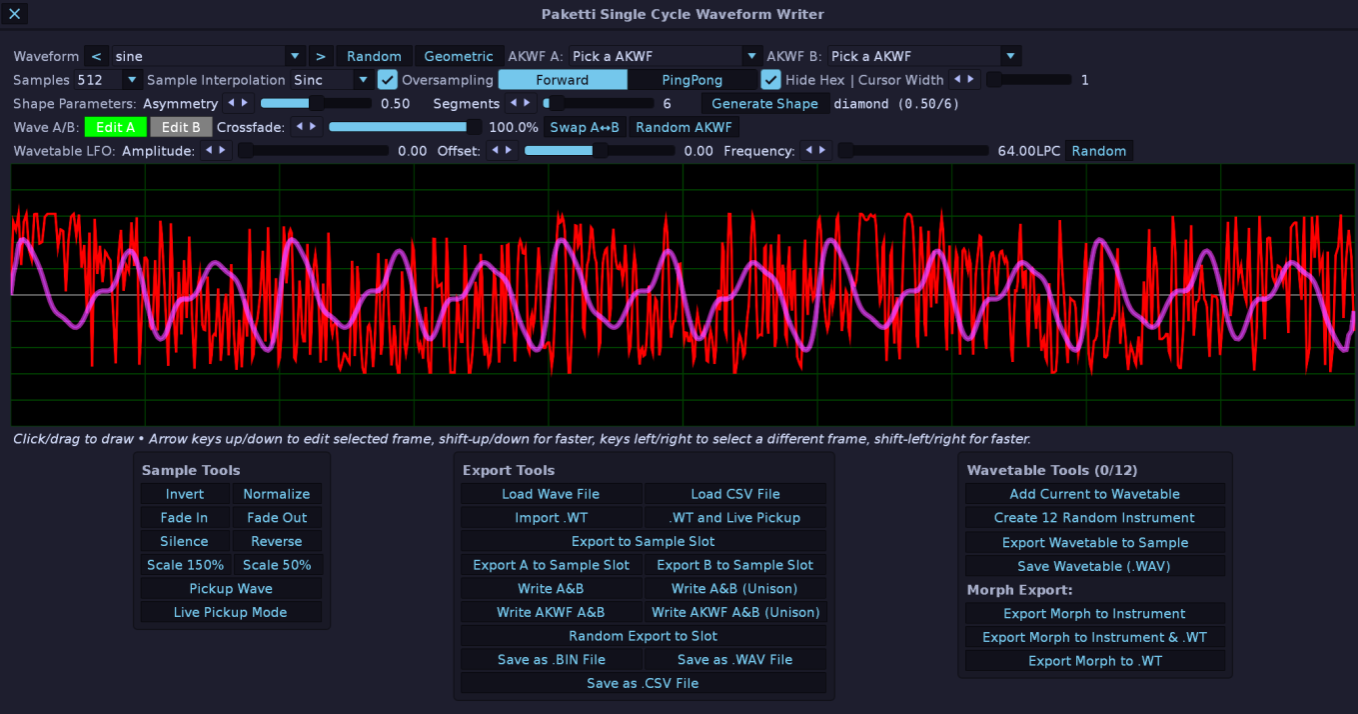
Task: Toggle the Oversampling checkbox
Action: click(x=387, y=80)
